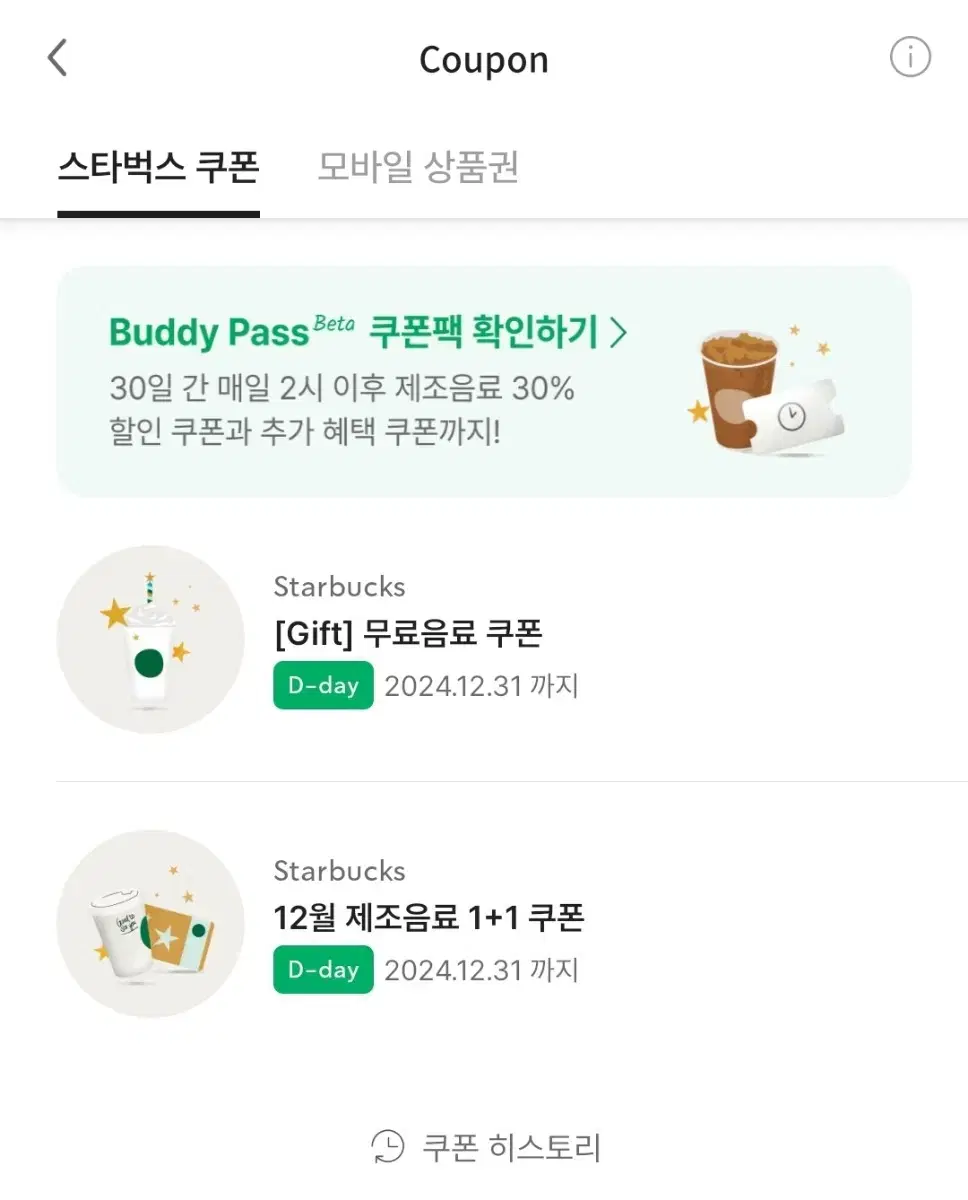Image resolution: width=968 pixels, height=1200 pixels.
Task: Expand the chevron next to 쿠폰팩 확인하기
Action: click(x=618, y=331)
